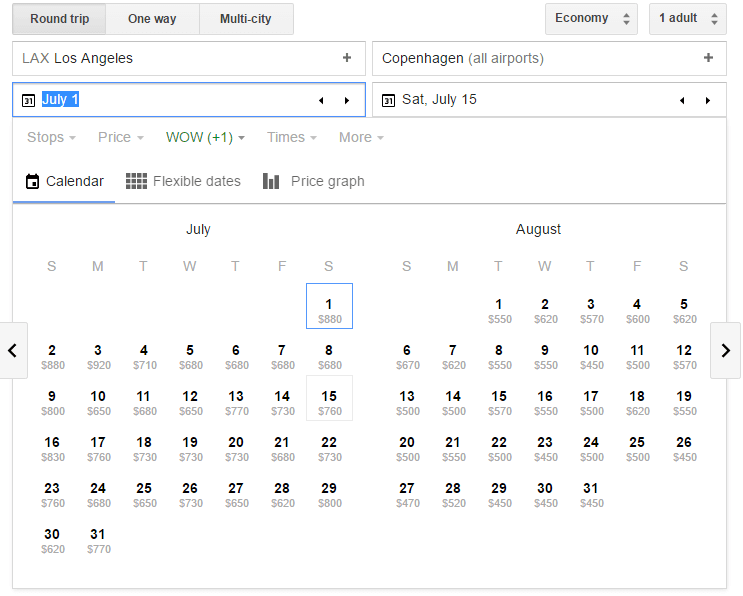Expand the Stops filter dropdown
The width and height of the screenshot is (743, 596).
coord(51,137)
